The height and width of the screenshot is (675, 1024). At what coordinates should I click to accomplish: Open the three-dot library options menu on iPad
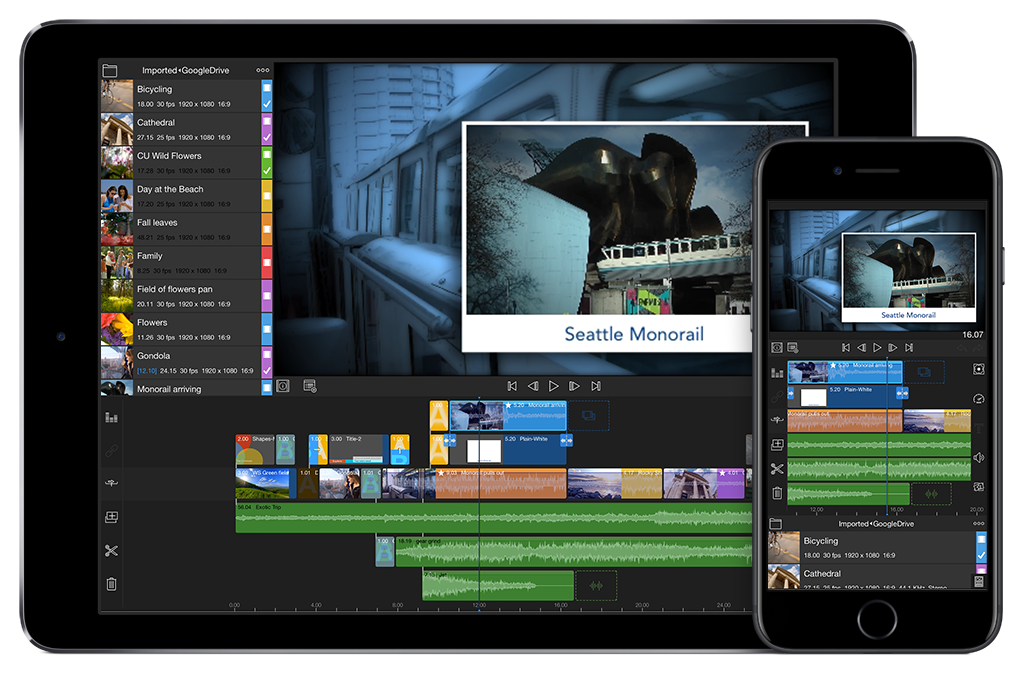(x=263, y=71)
